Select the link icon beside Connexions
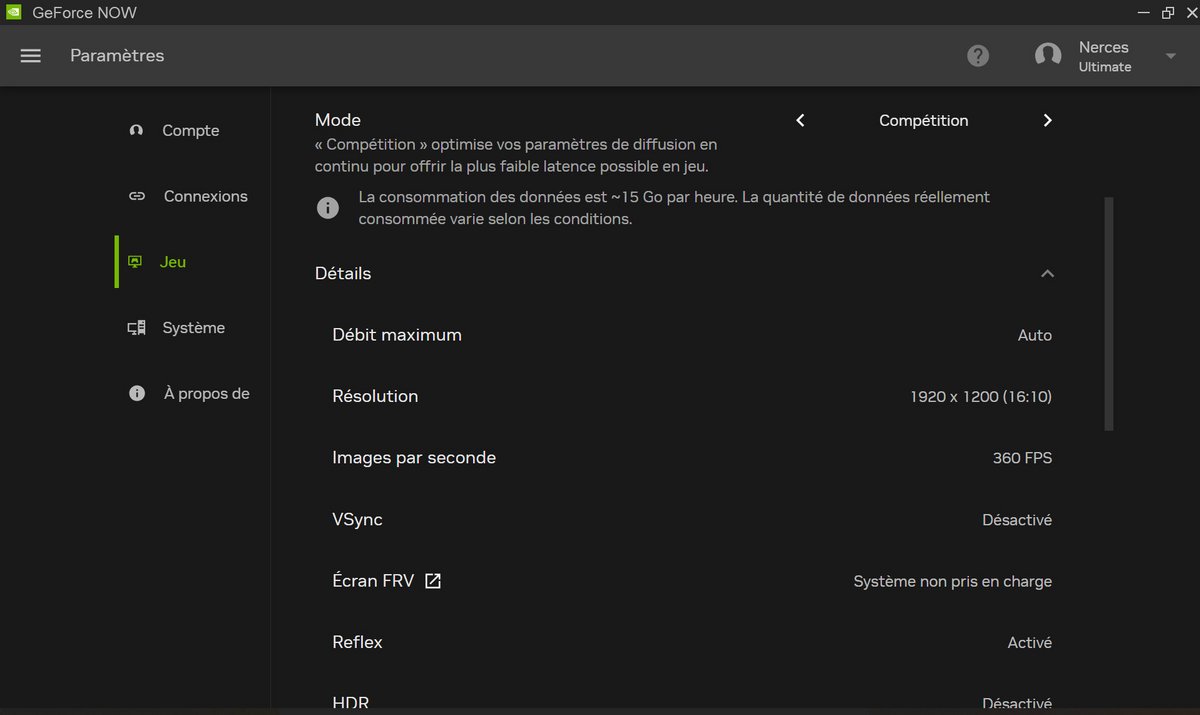 tap(135, 196)
